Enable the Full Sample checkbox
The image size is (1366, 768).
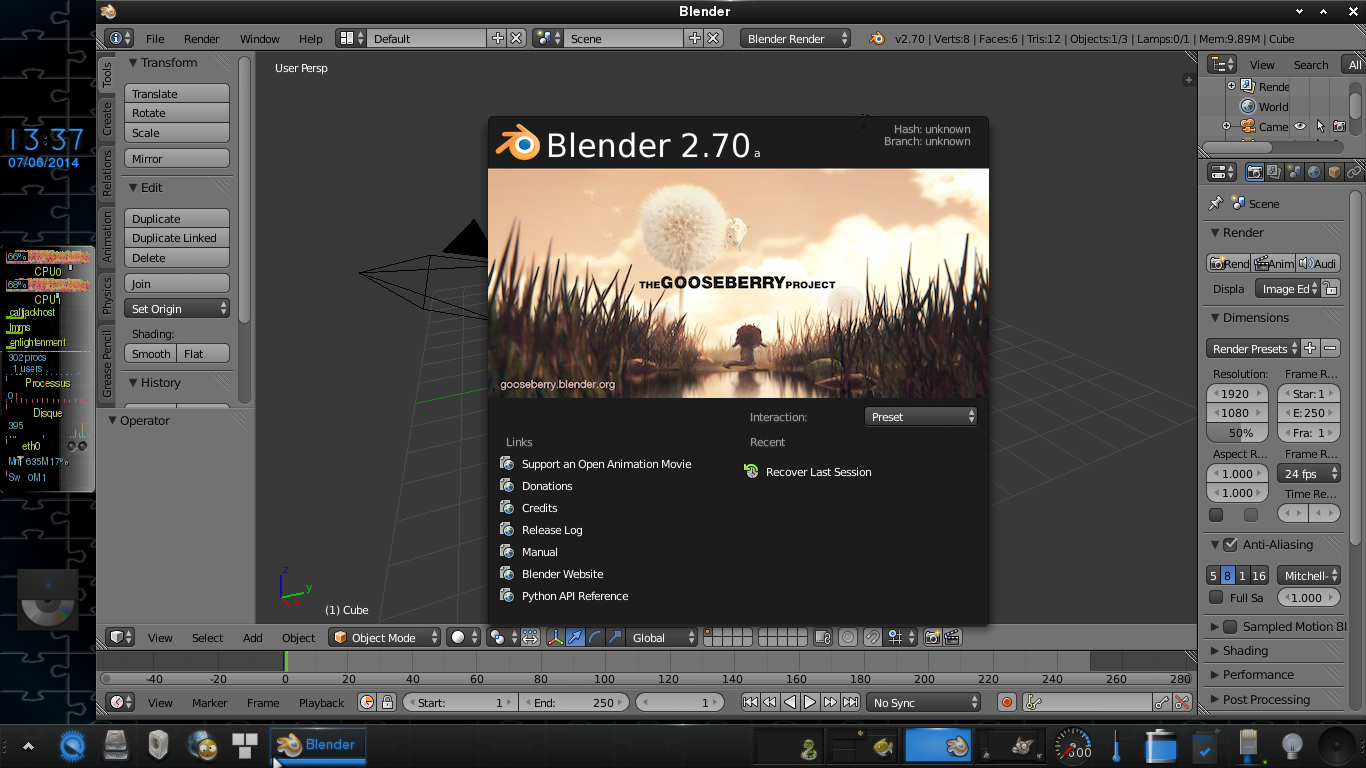point(1216,597)
